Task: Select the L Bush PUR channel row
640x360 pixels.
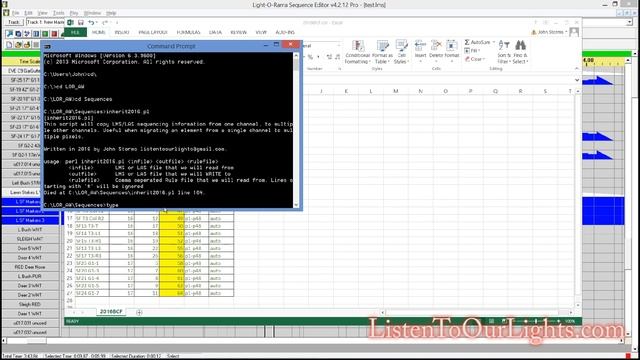Action: pos(31,276)
